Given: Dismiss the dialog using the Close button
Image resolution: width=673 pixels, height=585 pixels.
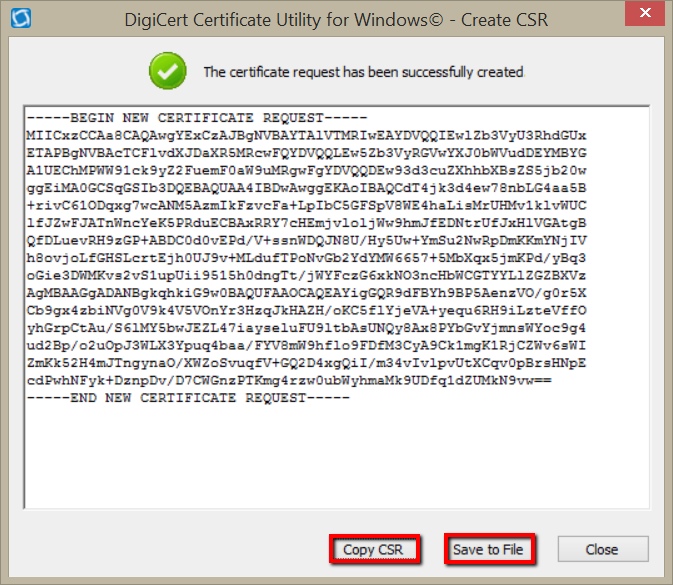Looking at the screenshot, I should coord(602,549).
